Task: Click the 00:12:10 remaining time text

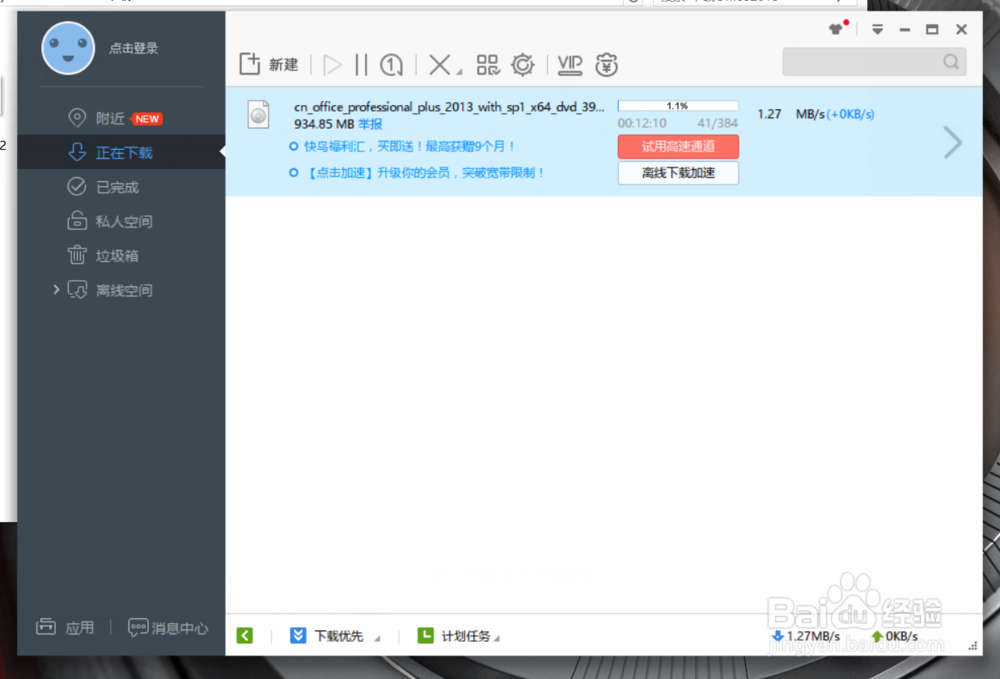Action: coord(642,123)
